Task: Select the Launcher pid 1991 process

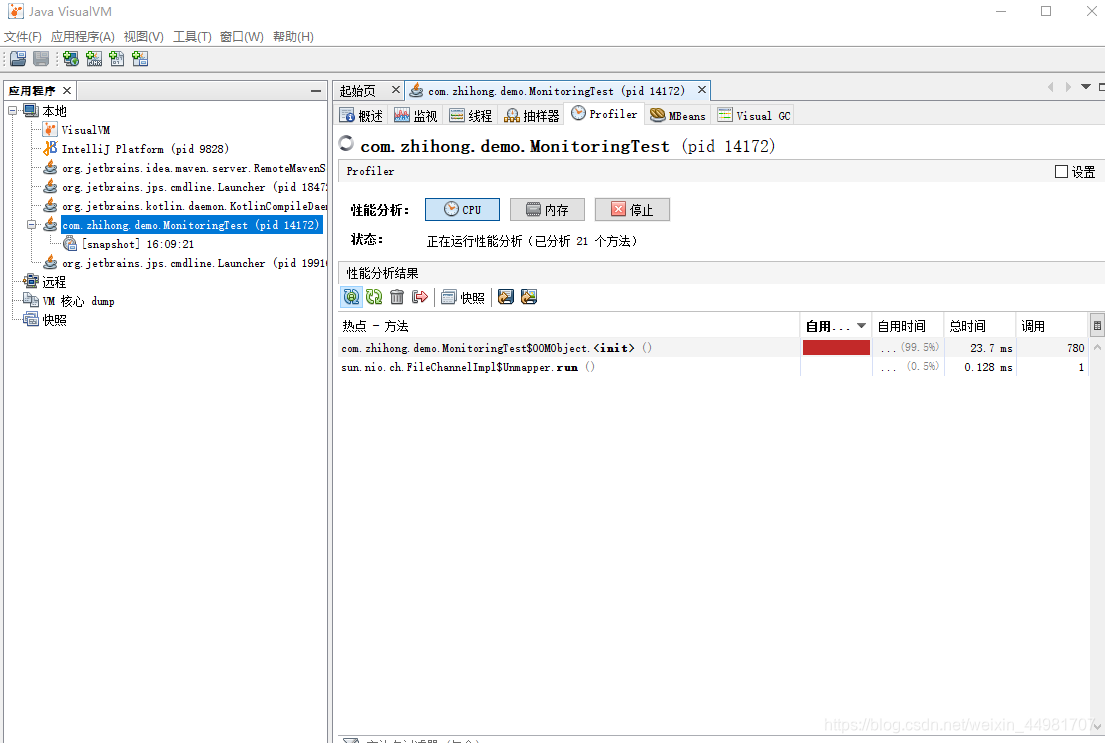Action: 194,263
